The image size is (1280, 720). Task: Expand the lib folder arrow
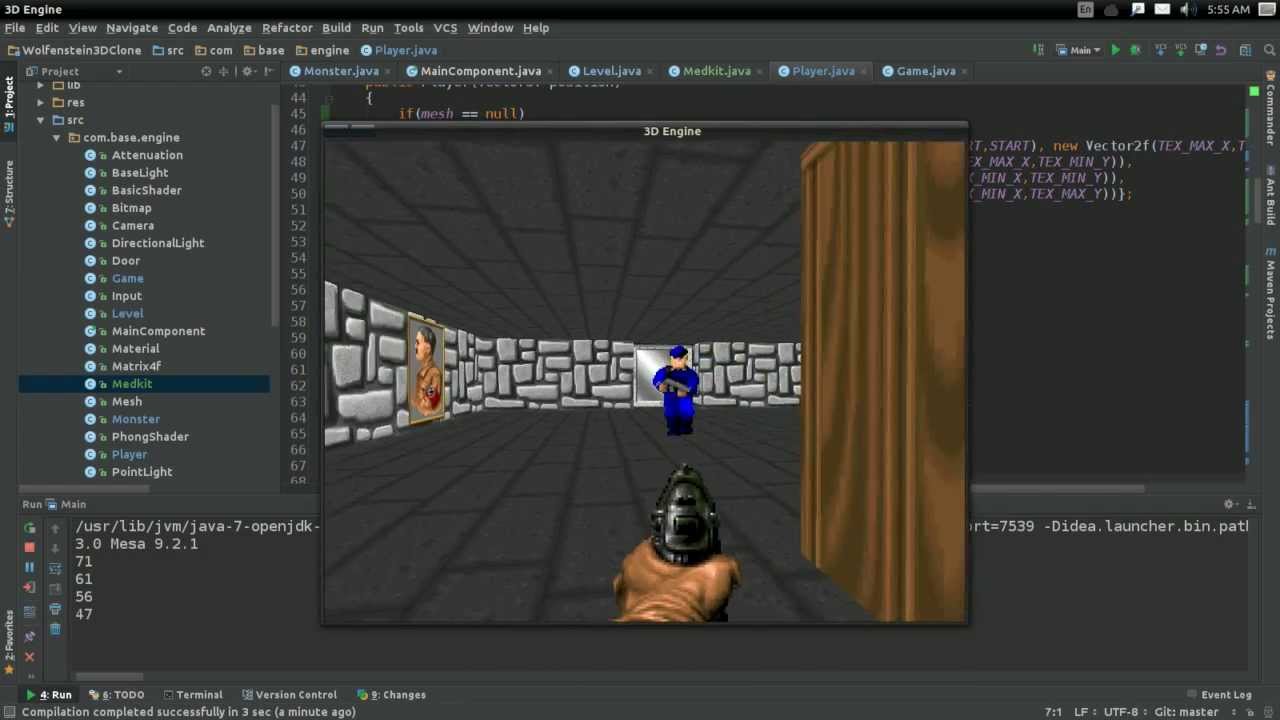[41, 86]
